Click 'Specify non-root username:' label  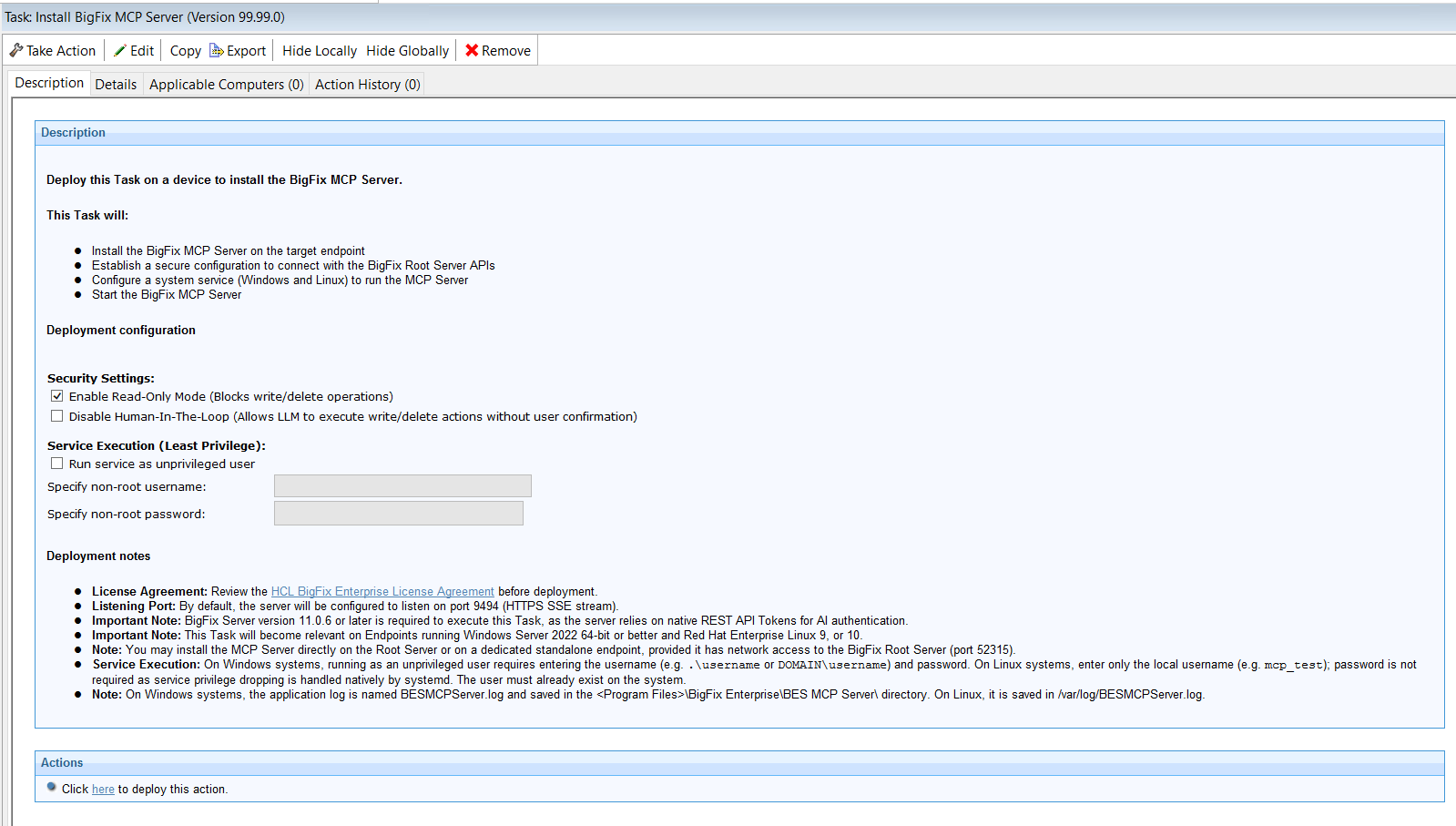click(127, 487)
